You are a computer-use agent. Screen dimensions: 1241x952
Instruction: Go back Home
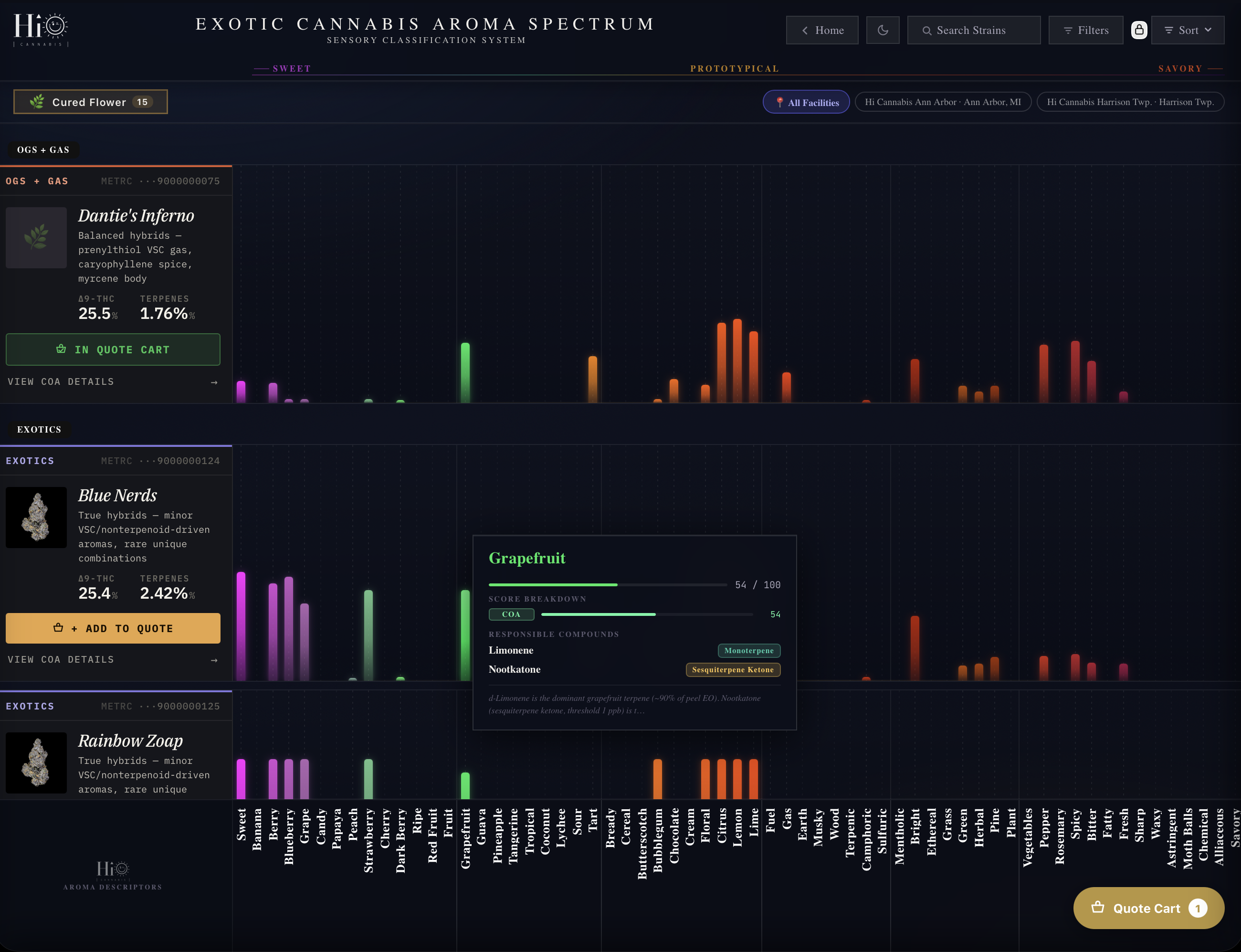click(x=822, y=30)
